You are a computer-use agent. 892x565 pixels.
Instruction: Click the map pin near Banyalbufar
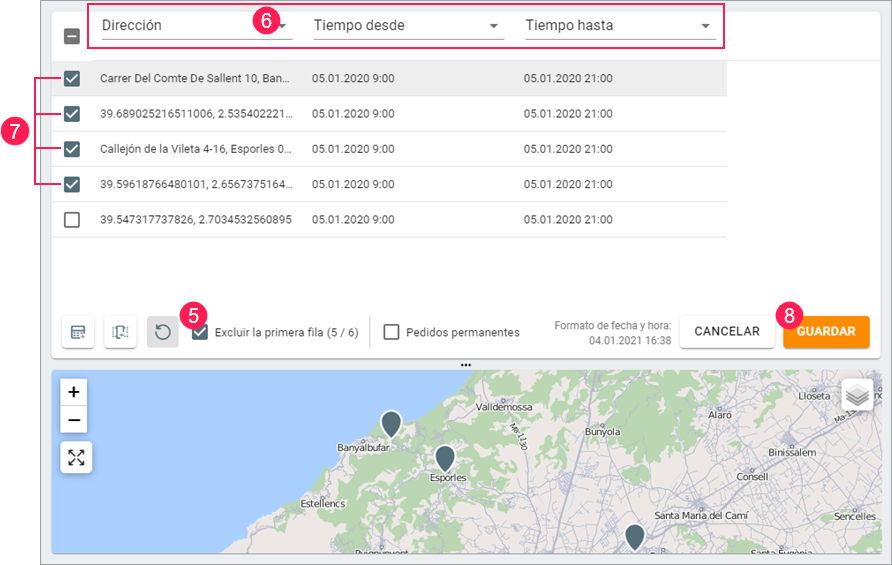click(391, 423)
